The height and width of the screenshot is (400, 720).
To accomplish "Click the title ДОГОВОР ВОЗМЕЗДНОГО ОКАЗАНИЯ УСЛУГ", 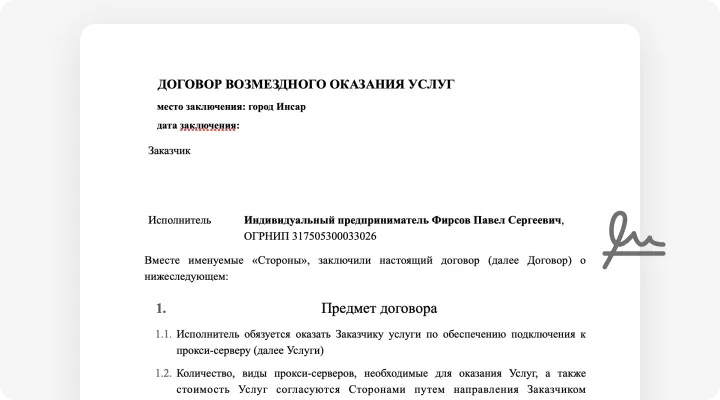I will pos(305,84).
